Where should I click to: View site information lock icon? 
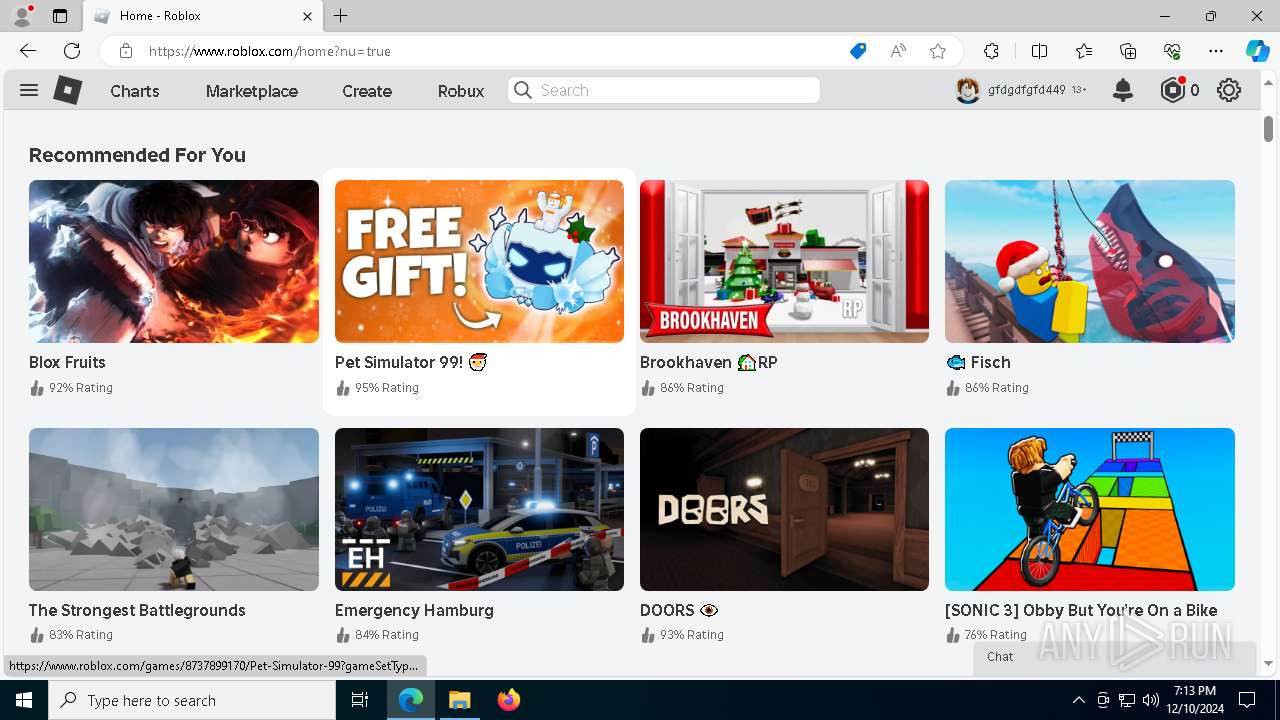click(x=126, y=51)
